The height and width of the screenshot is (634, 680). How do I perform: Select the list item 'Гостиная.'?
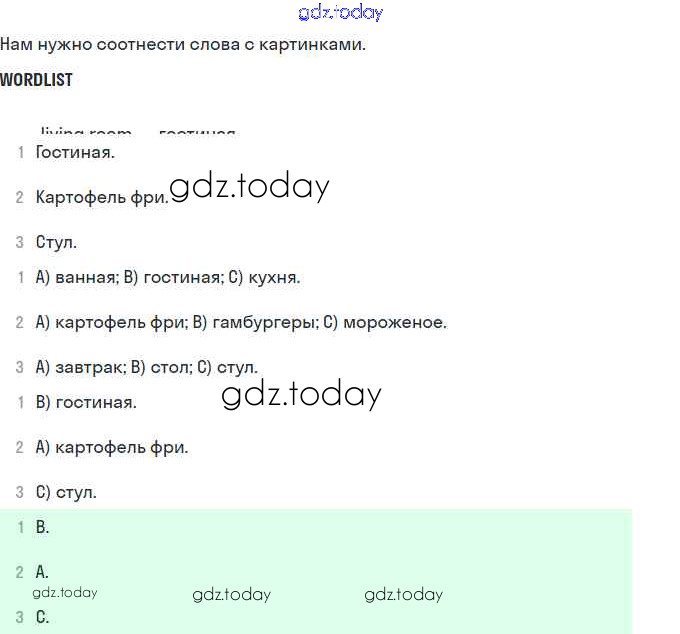[x=75, y=153]
